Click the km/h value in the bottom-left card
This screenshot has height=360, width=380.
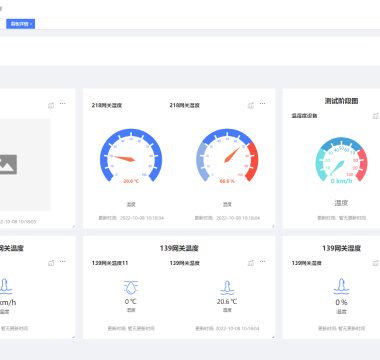(x=8, y=302)
